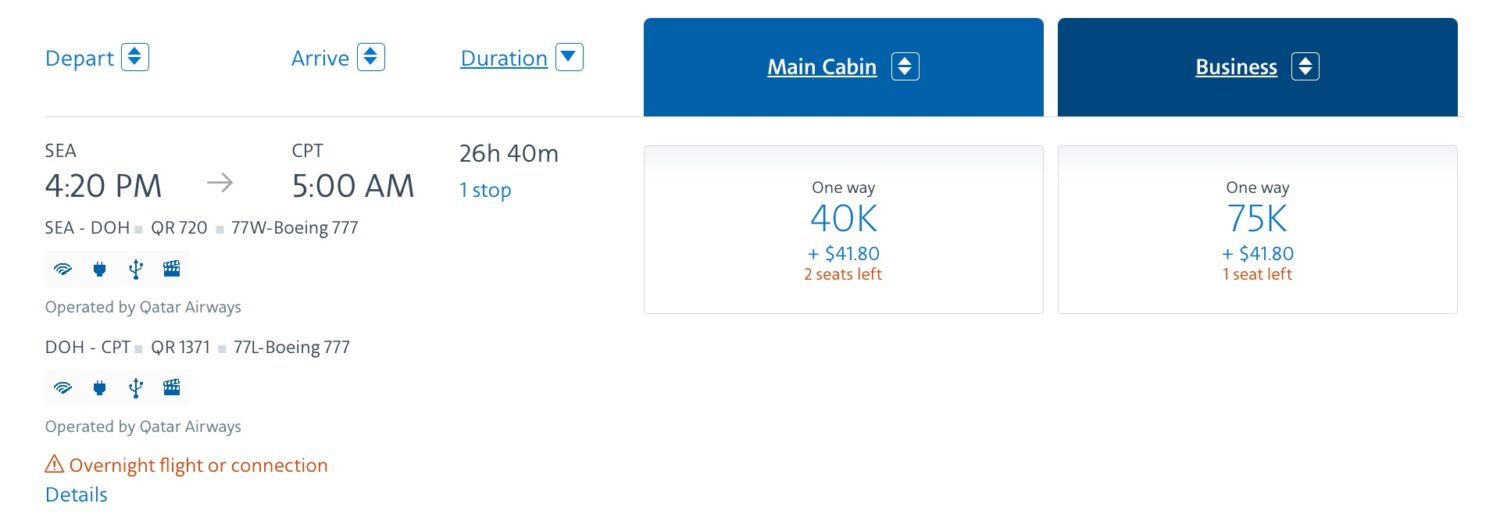Toggle the Depart sort arrows
The width and height of the screenshot is (1500, 514).
(135, 57)
